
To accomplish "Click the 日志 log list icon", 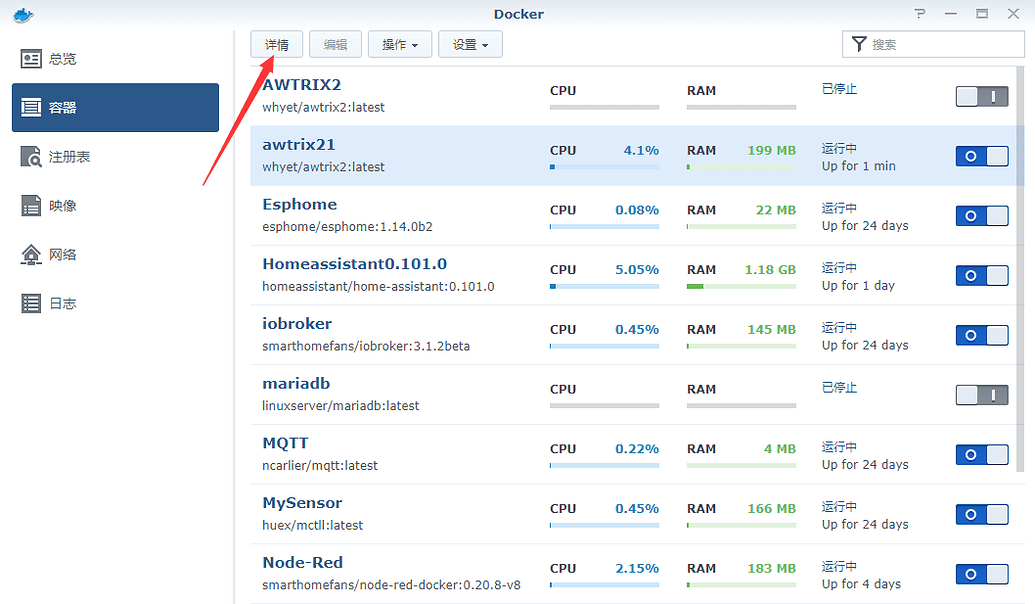I will (x=32, y=303).
